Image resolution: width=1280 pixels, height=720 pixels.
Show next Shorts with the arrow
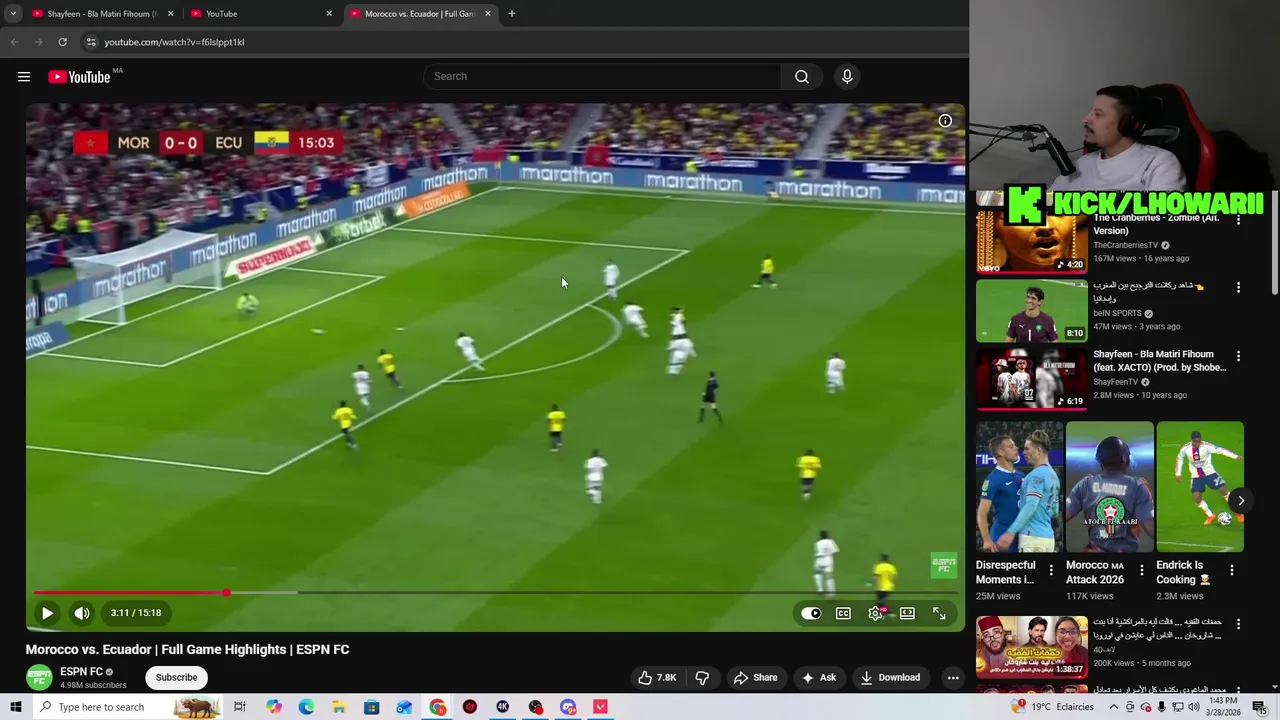(1240, 500)
